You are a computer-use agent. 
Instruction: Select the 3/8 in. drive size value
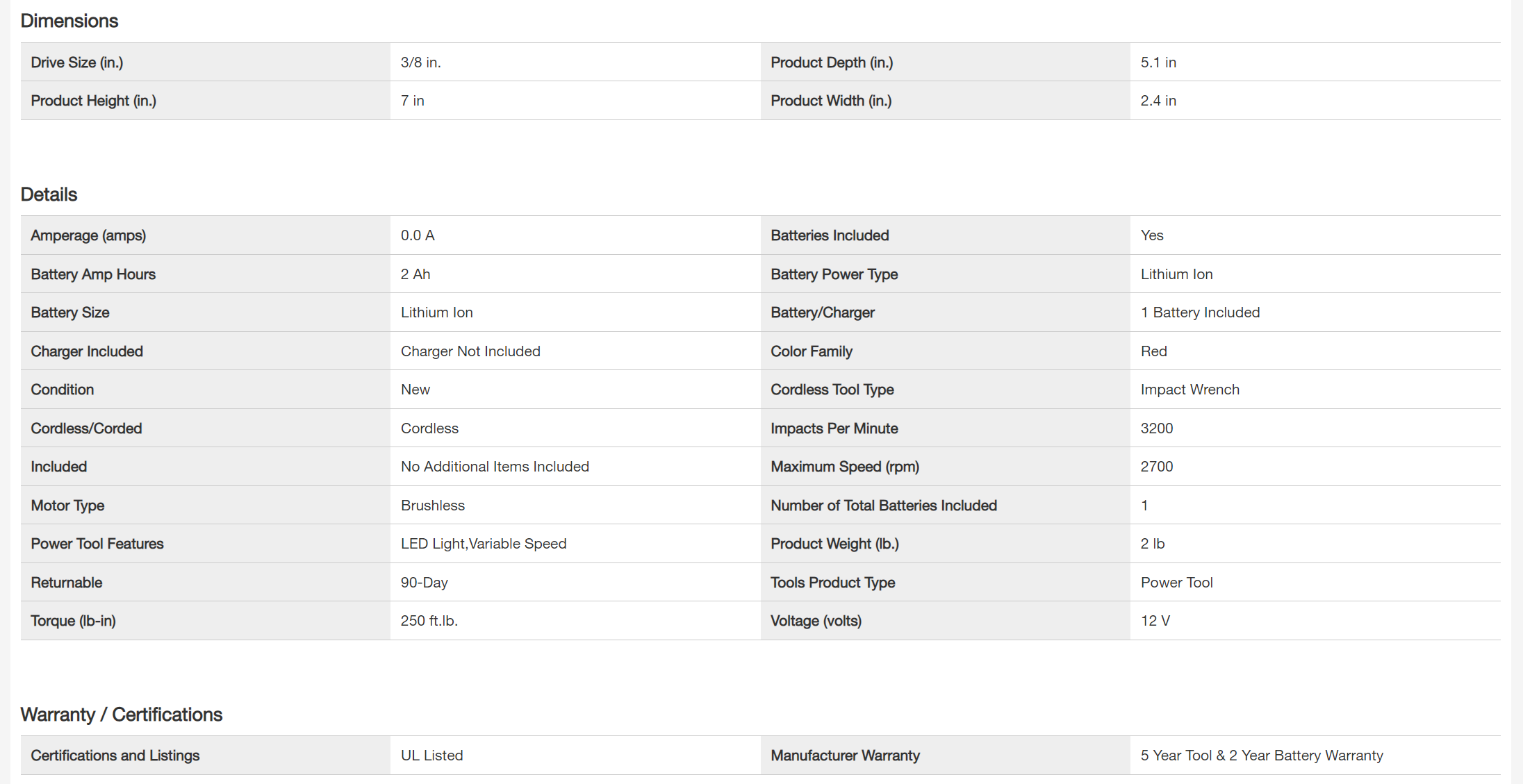[421, 62]
